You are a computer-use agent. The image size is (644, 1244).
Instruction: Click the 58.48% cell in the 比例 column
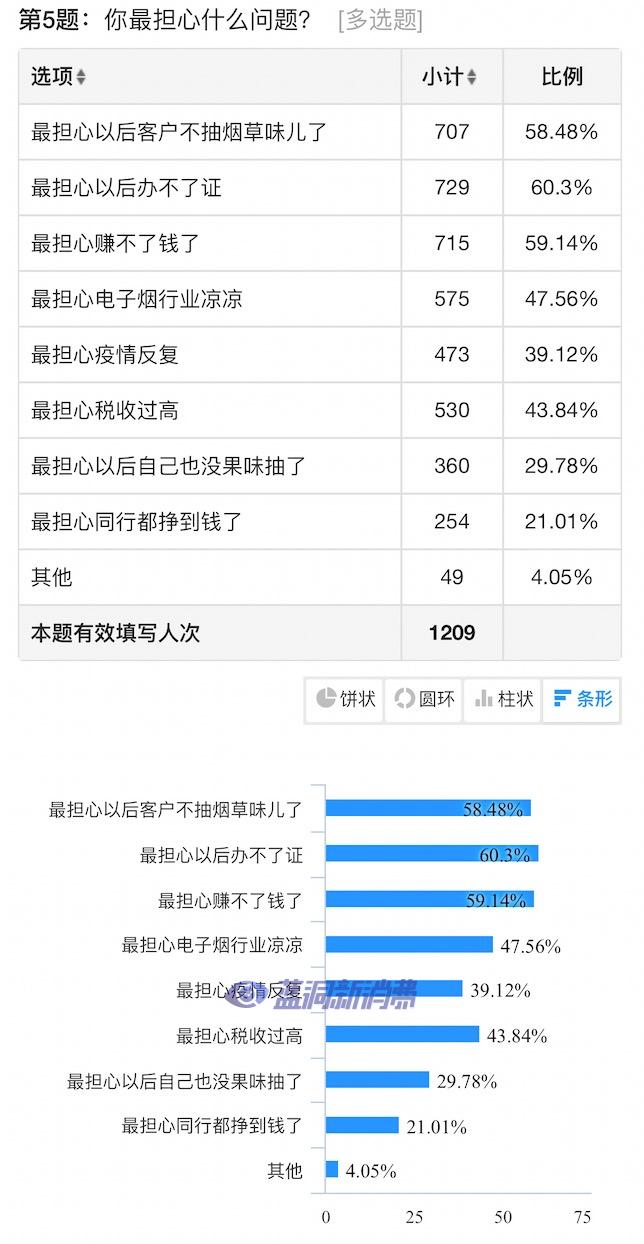point(561,132)
